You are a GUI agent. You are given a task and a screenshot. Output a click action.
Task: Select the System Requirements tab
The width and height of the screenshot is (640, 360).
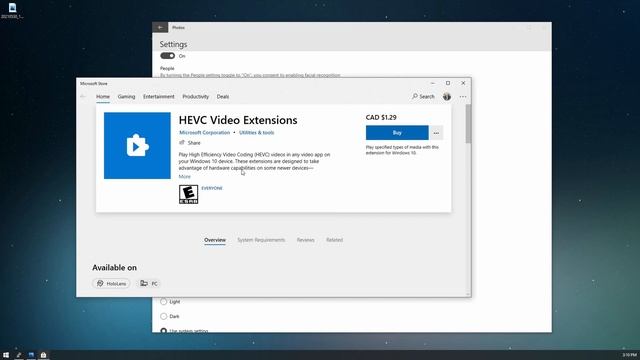click(x=261, y=240)
